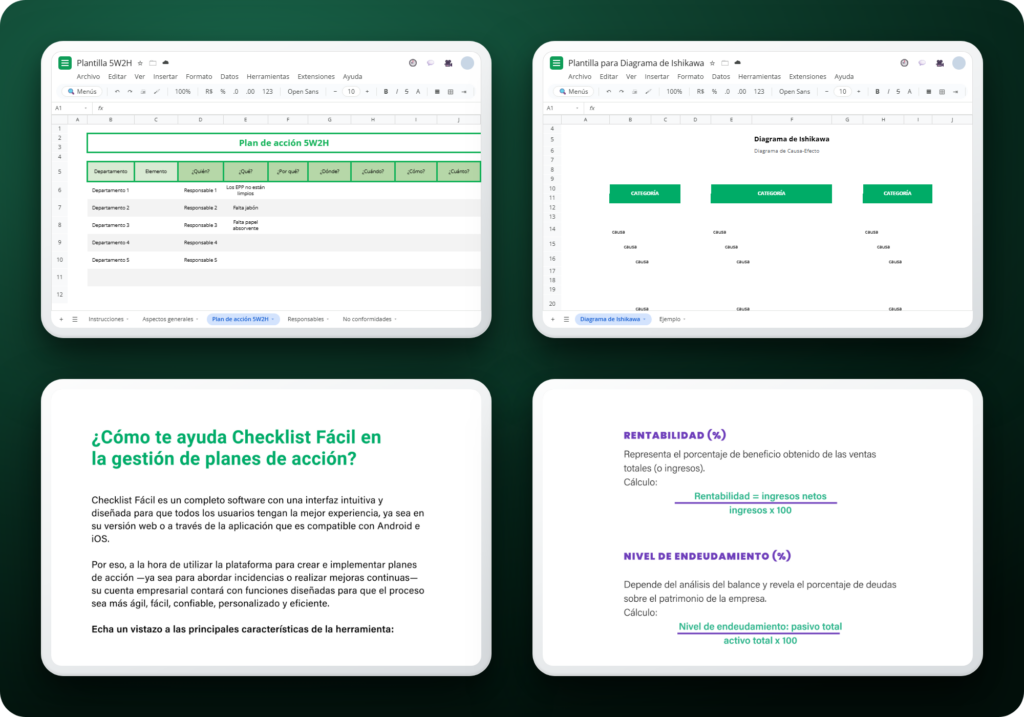Open comments bubble in Ishikawa sheet header
The height and width of the screenshot is (717, 1024).
[921, 63]
